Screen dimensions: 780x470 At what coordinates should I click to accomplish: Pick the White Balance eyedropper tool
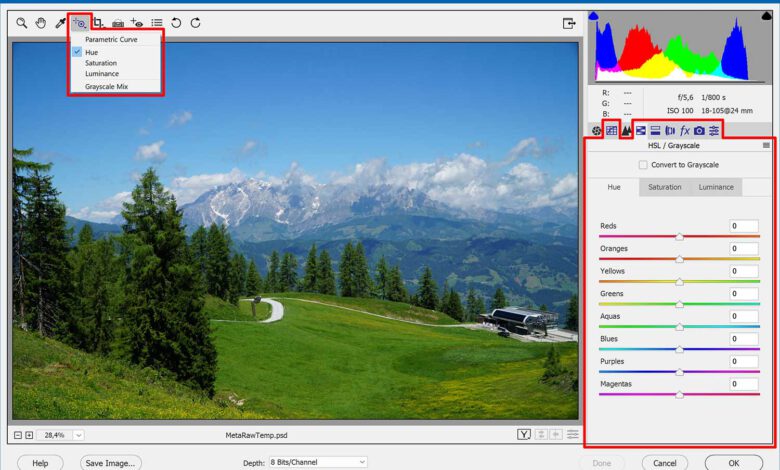click(x=60, y=22)
